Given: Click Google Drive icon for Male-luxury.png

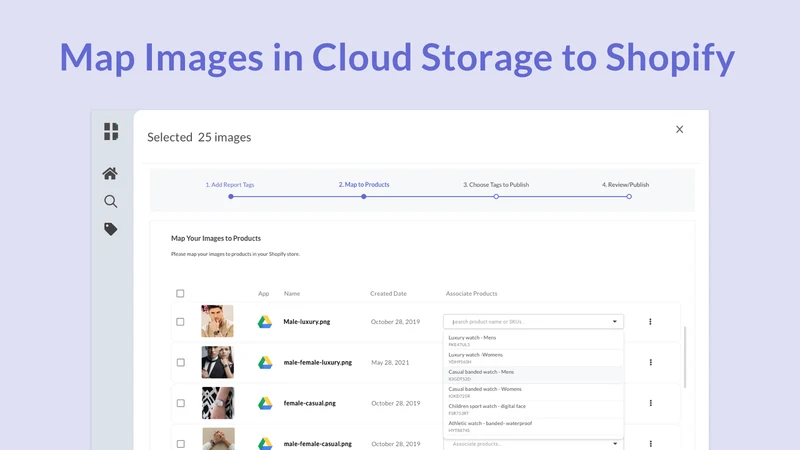Looking at the screenshot, I should [x=264, y=322].
